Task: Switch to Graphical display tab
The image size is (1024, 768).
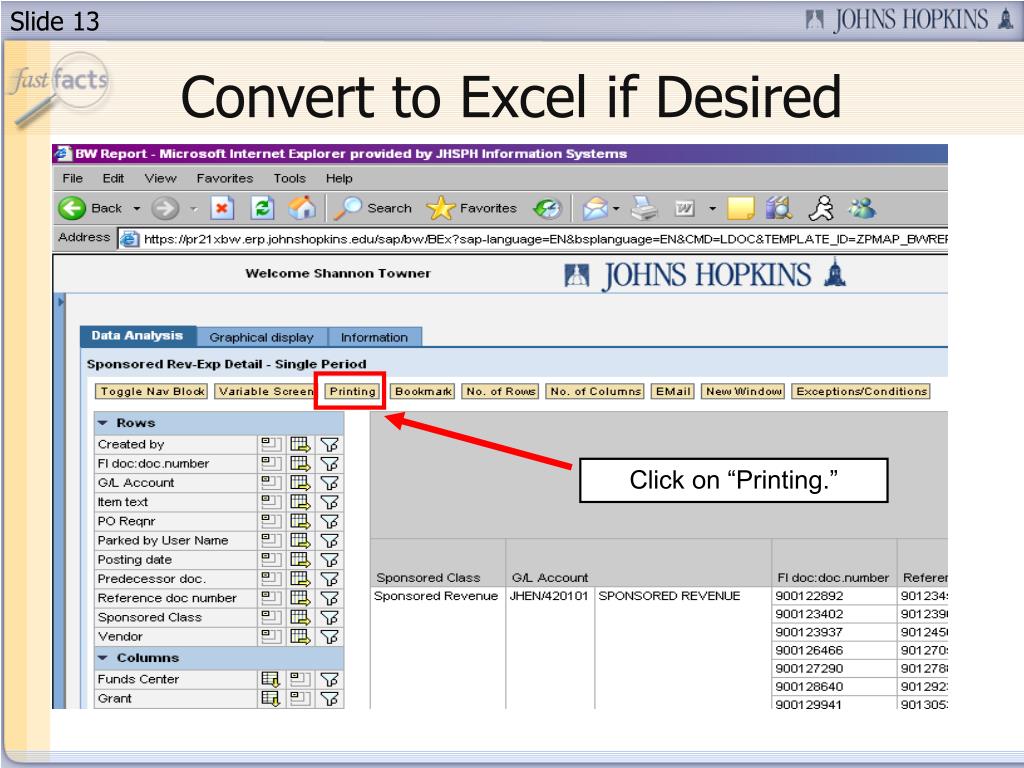Action: coord(261,337)
